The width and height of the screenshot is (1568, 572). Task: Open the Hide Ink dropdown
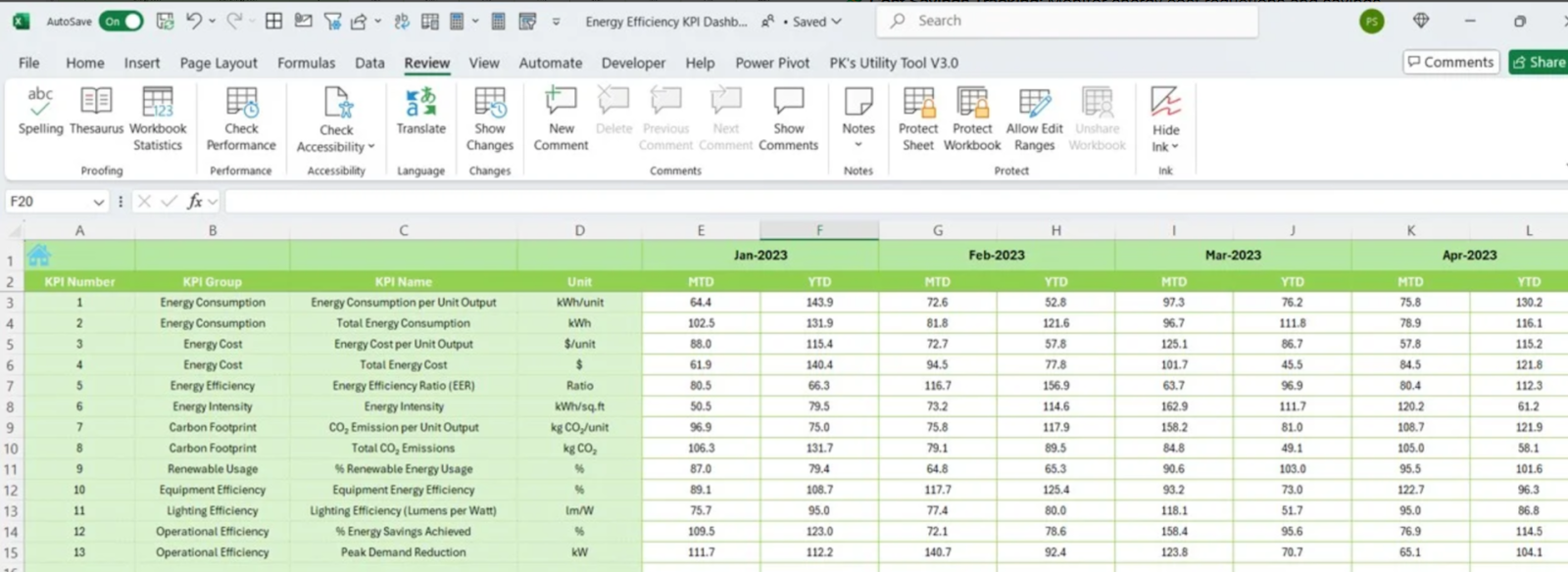(1174, 147)
